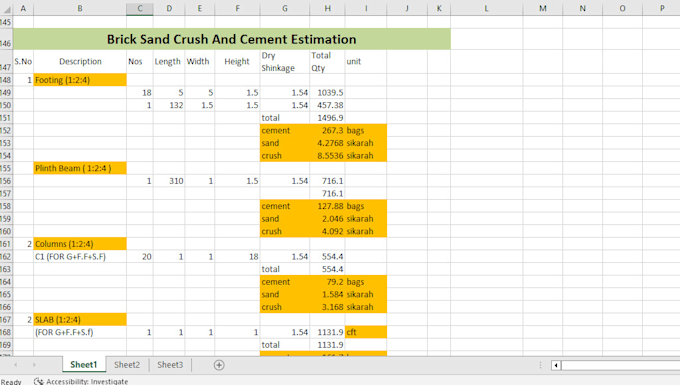The width and height of the screenshot is (680, 385).
Task: Click the Nos value 18 in row 149
Action: pyautogui.click(x=140, y=92)
